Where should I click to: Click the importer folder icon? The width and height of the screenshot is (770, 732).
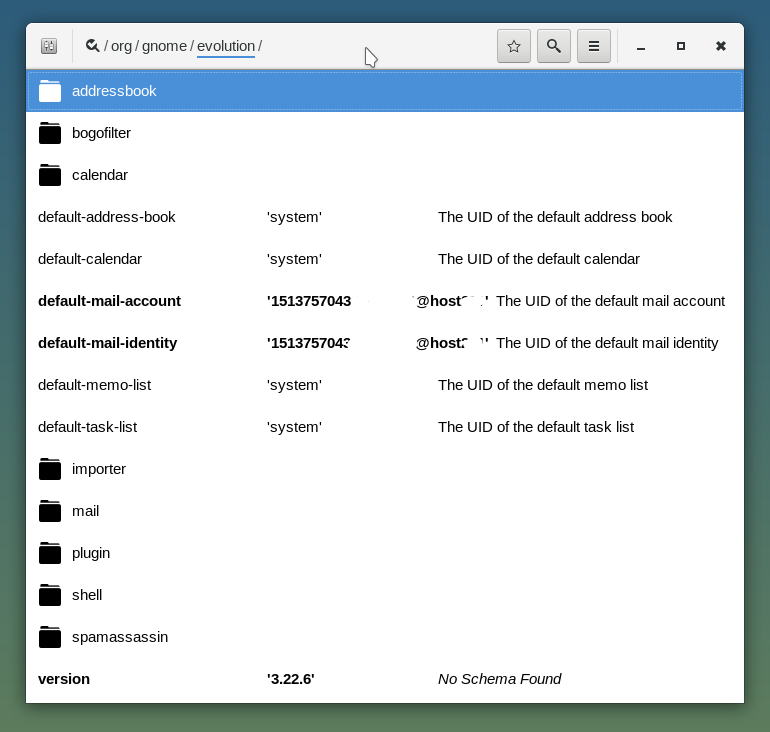(50, 469)
